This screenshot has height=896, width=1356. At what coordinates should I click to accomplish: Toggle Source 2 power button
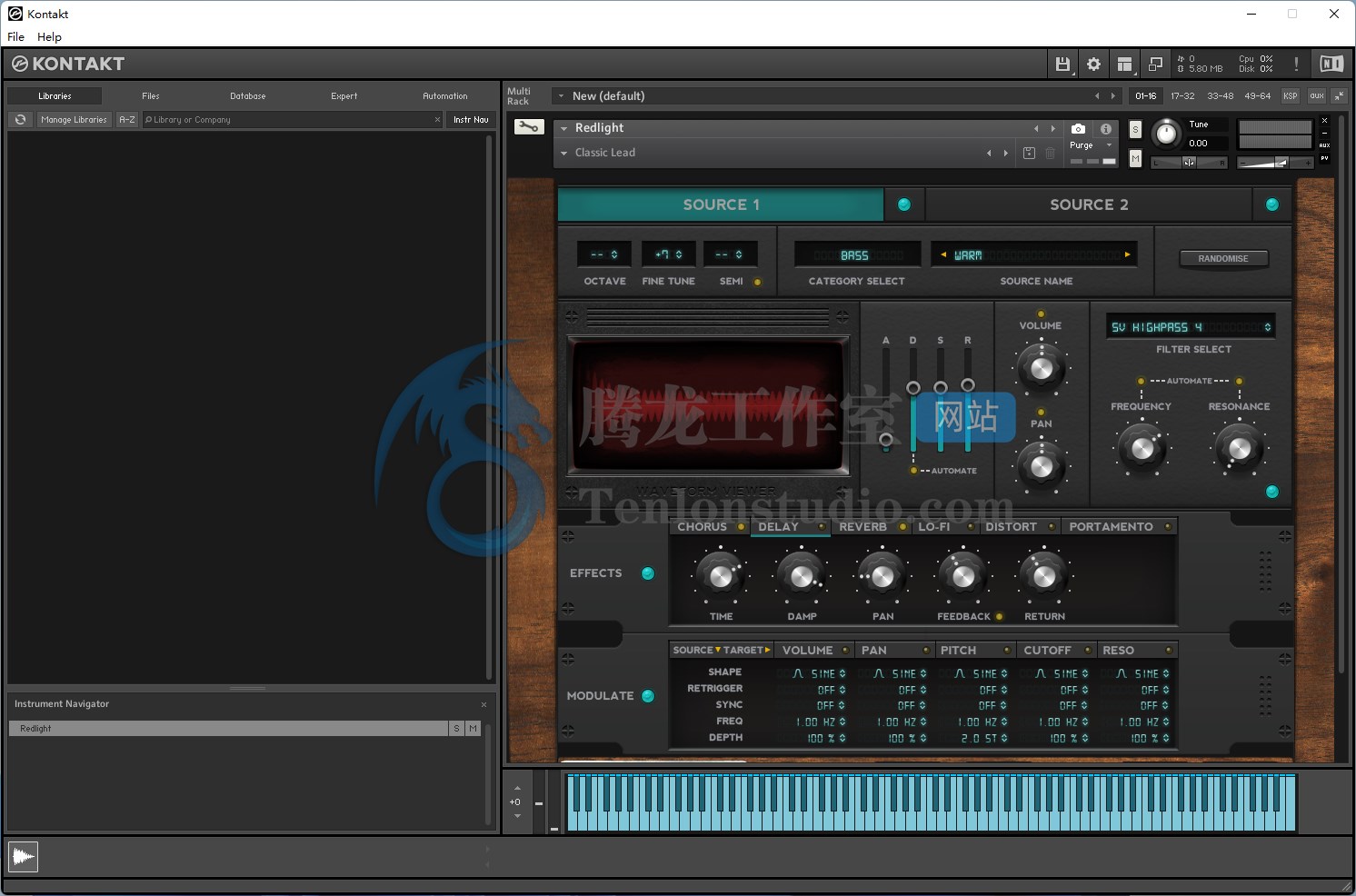coord(1272,204)
